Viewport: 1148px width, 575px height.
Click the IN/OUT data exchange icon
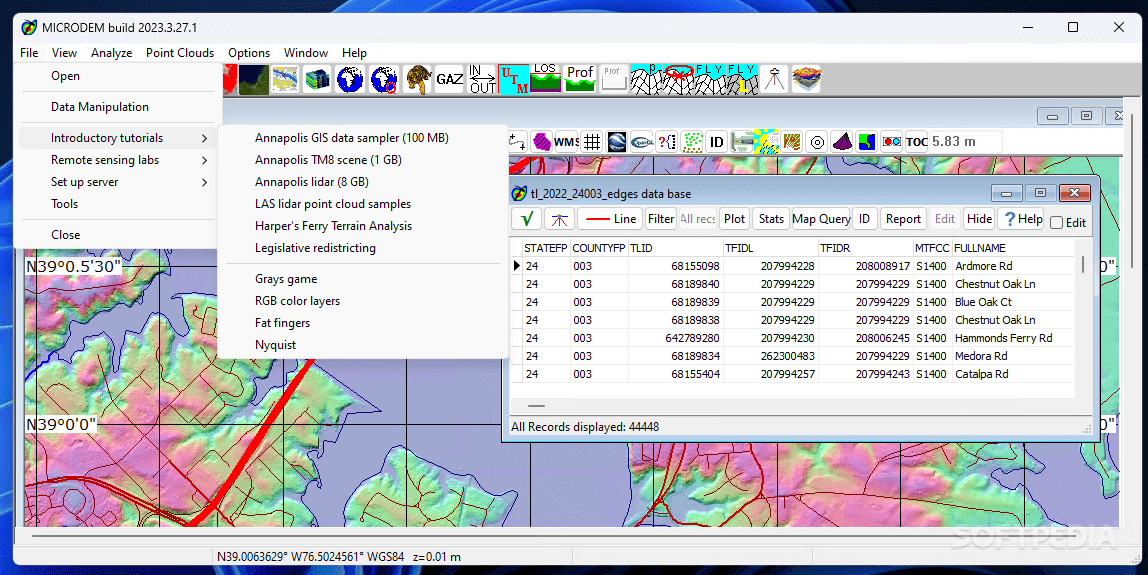point(482,79)
